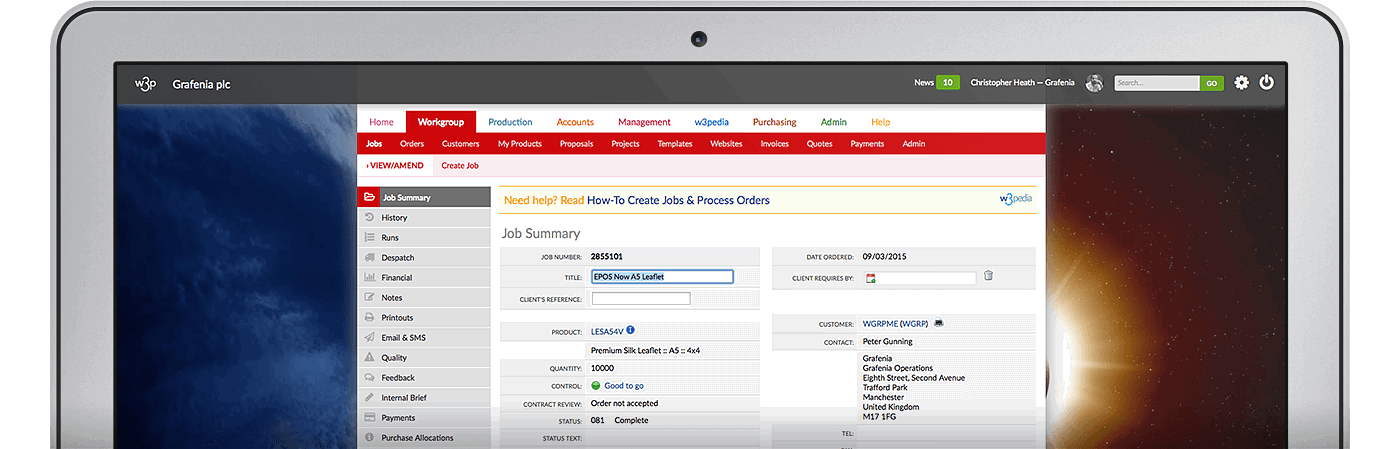Click the settings gear icon
The width and height of the screenshot is (1400, 449).
pyautogui.click(x=1241, y=83)
